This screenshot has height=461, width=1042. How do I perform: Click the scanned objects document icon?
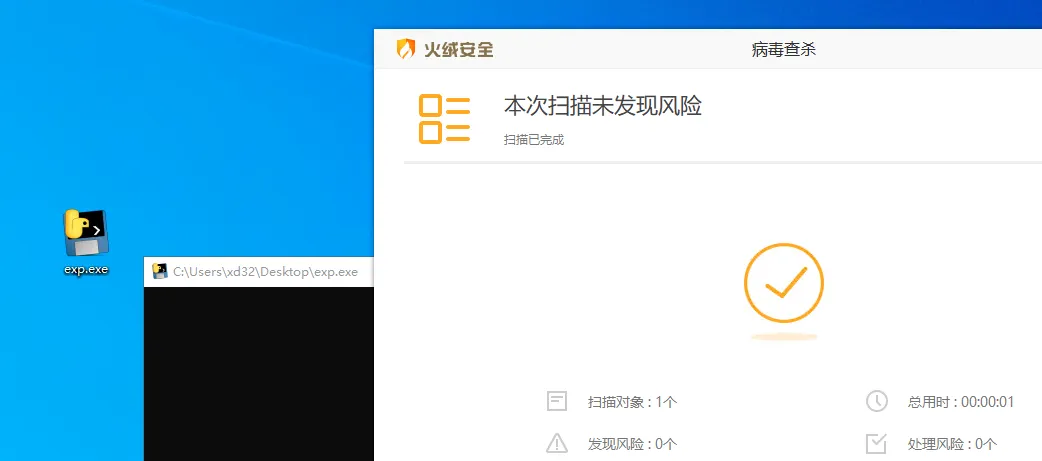(x=557, y=402)
